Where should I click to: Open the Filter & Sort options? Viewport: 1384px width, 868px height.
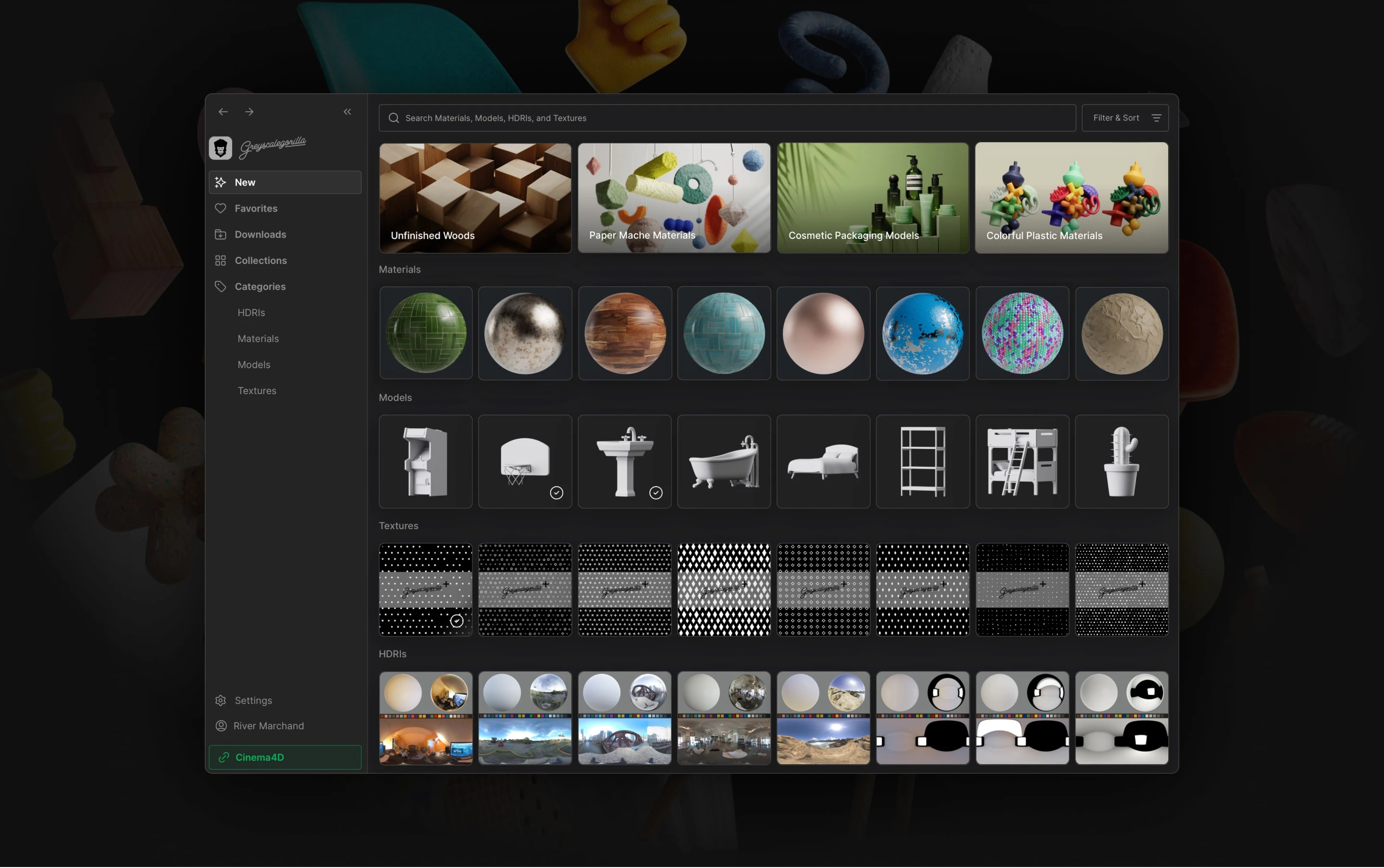point(1124,118)
